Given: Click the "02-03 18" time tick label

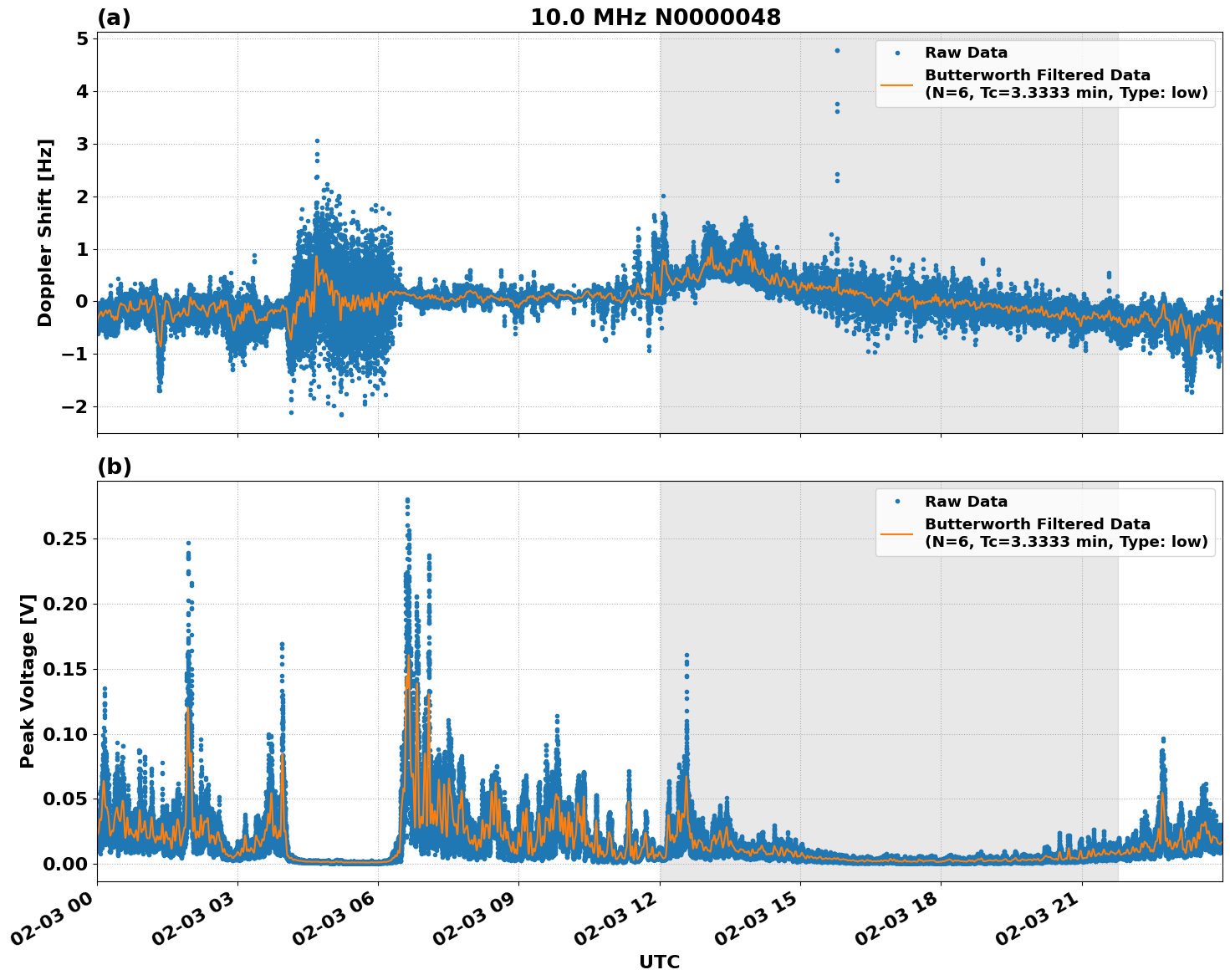Looking at the screenshot, I should 896,918.
